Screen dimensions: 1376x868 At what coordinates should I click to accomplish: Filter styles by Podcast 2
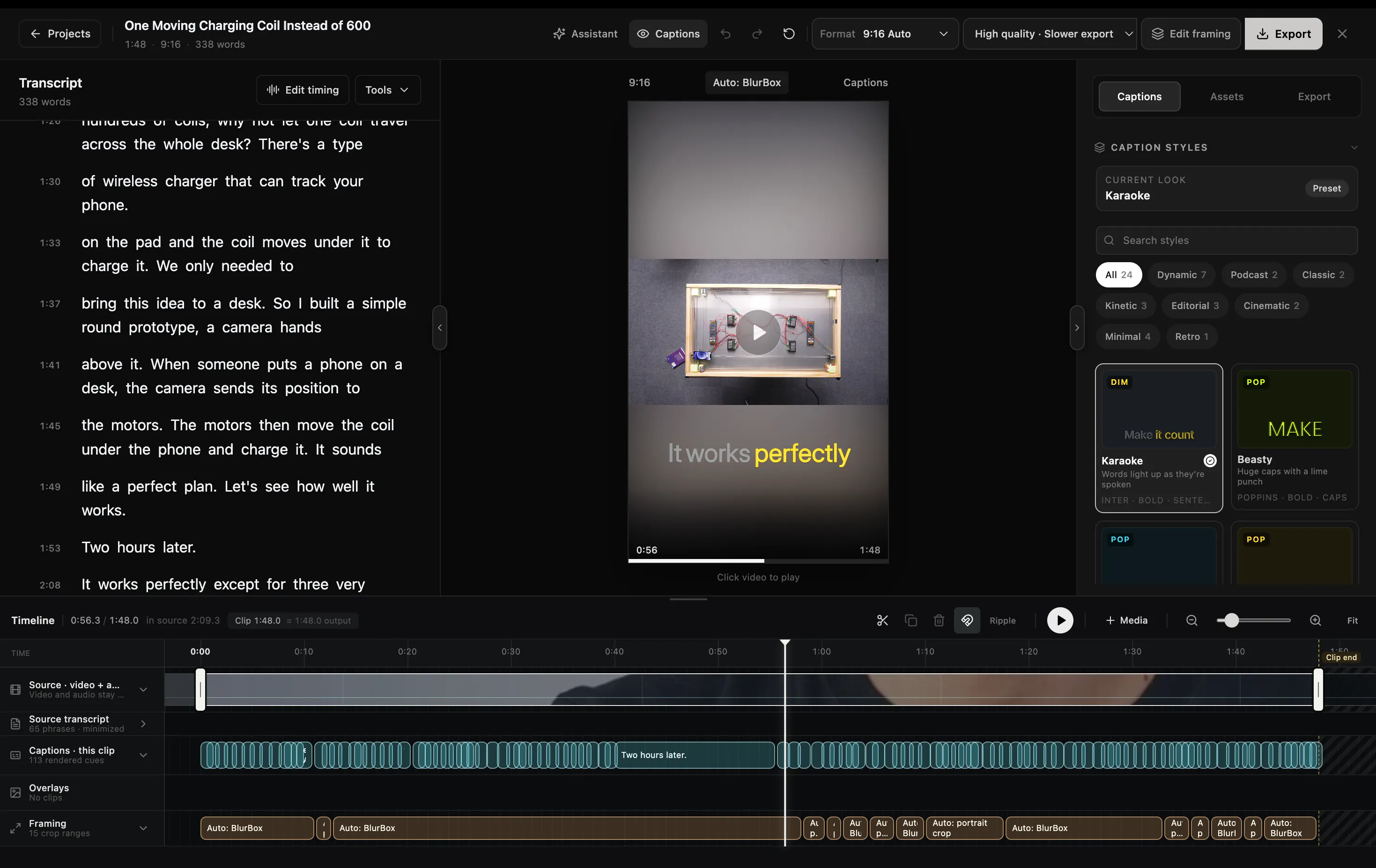pos(1254,275)
